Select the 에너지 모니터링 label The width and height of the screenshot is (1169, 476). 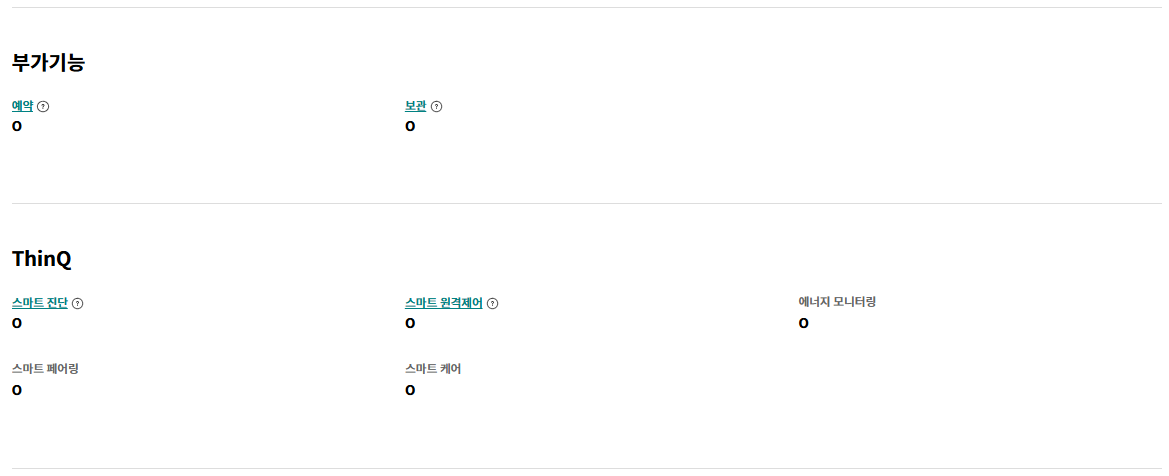coord(836,301)
